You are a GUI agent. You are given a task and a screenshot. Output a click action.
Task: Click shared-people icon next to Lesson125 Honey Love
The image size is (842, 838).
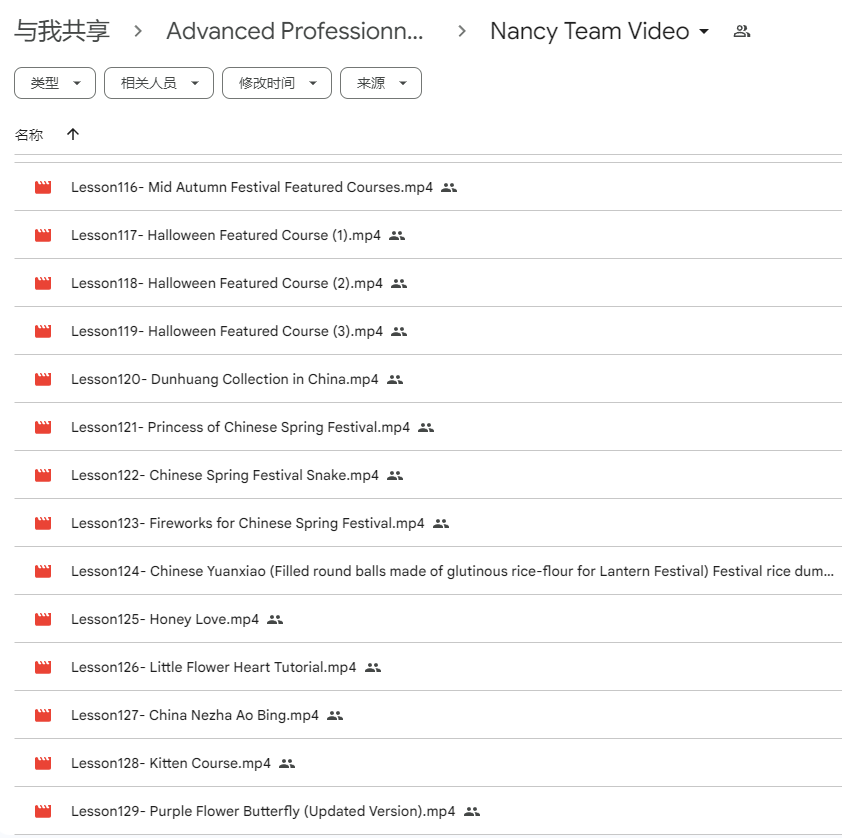click(275, 619)
